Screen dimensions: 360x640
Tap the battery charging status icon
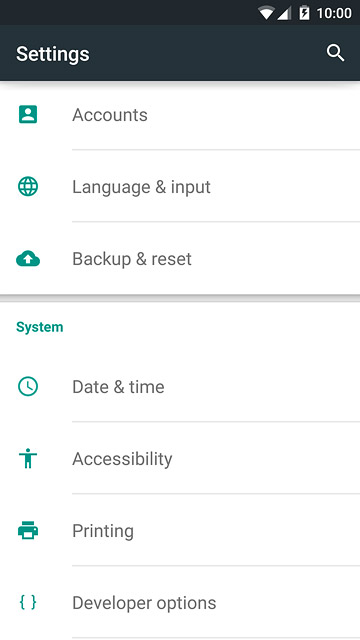click(304, 13)
